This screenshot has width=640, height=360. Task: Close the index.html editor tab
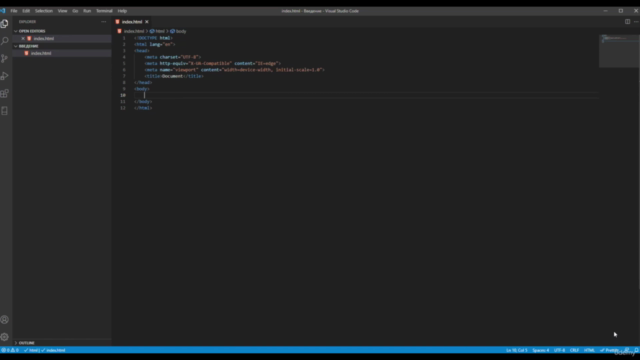(x=147, y=22)
